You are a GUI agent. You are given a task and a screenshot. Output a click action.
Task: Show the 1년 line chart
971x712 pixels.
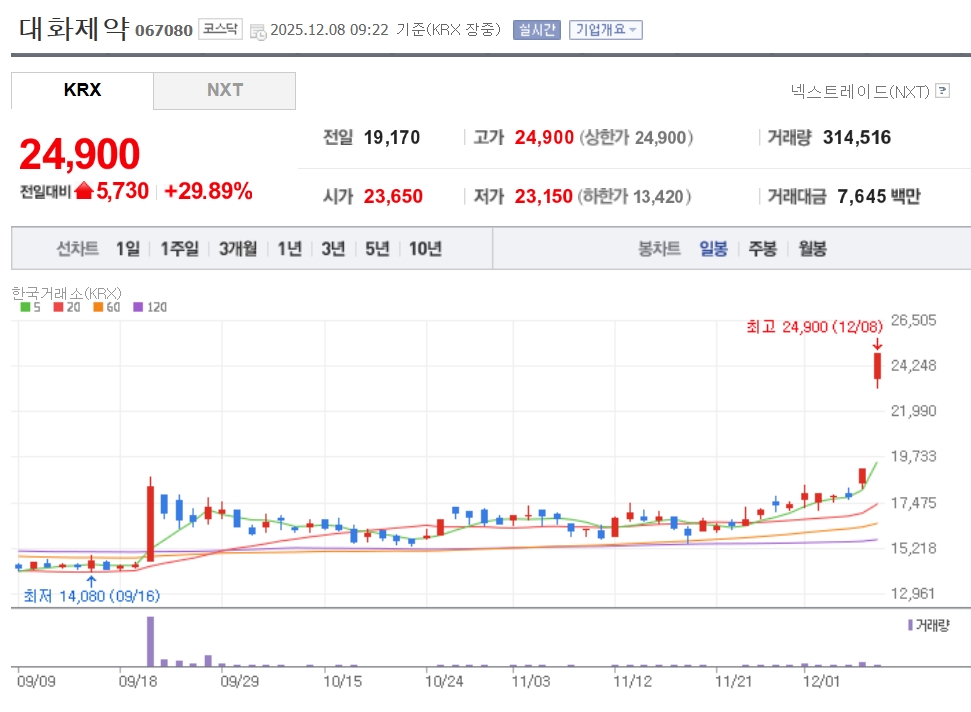pos(289,249)
